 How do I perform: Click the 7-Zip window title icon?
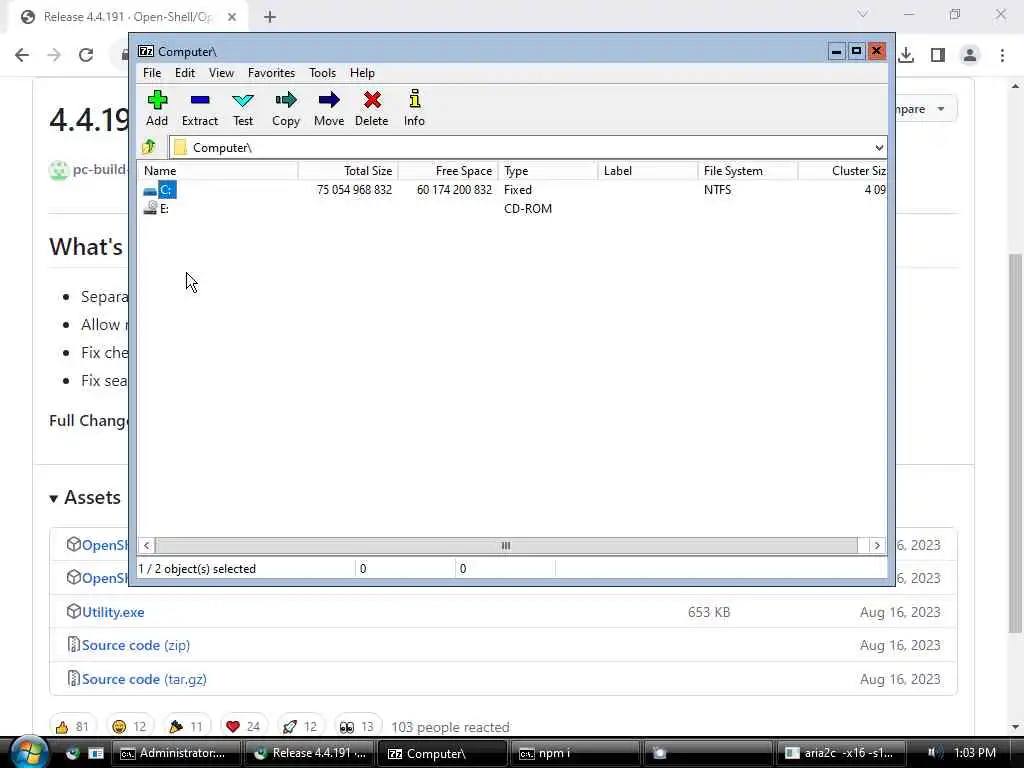pyautogui.click(x=146, y=51)
